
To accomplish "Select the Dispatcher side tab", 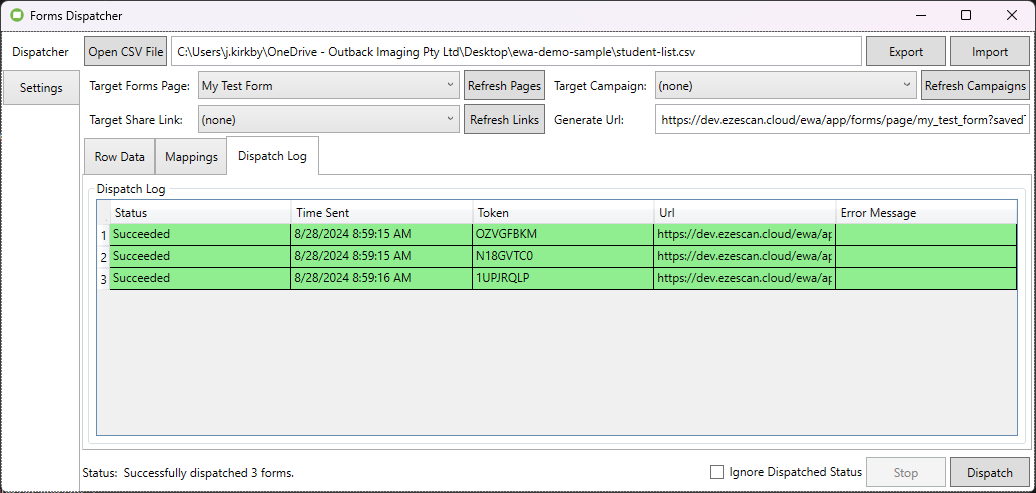I will (41, 52).
